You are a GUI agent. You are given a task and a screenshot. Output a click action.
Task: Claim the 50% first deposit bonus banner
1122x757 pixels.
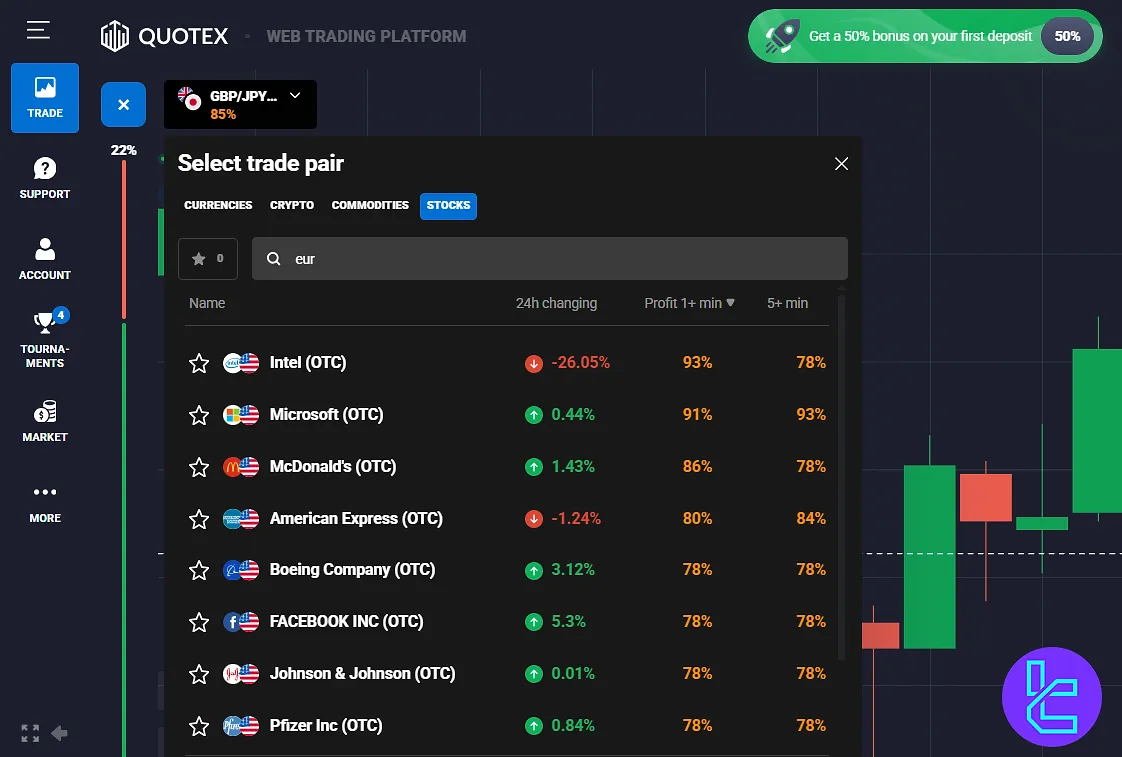click(924, 35)
